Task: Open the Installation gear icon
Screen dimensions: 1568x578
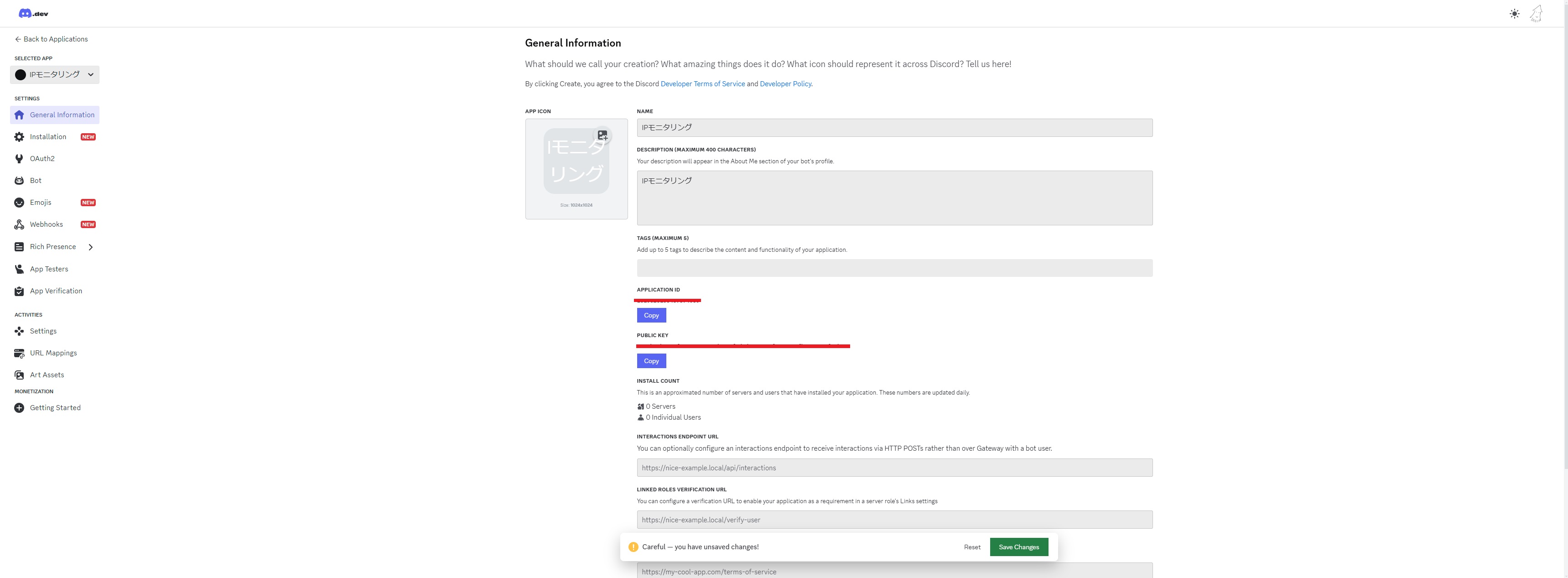Action: coord(20,137)
